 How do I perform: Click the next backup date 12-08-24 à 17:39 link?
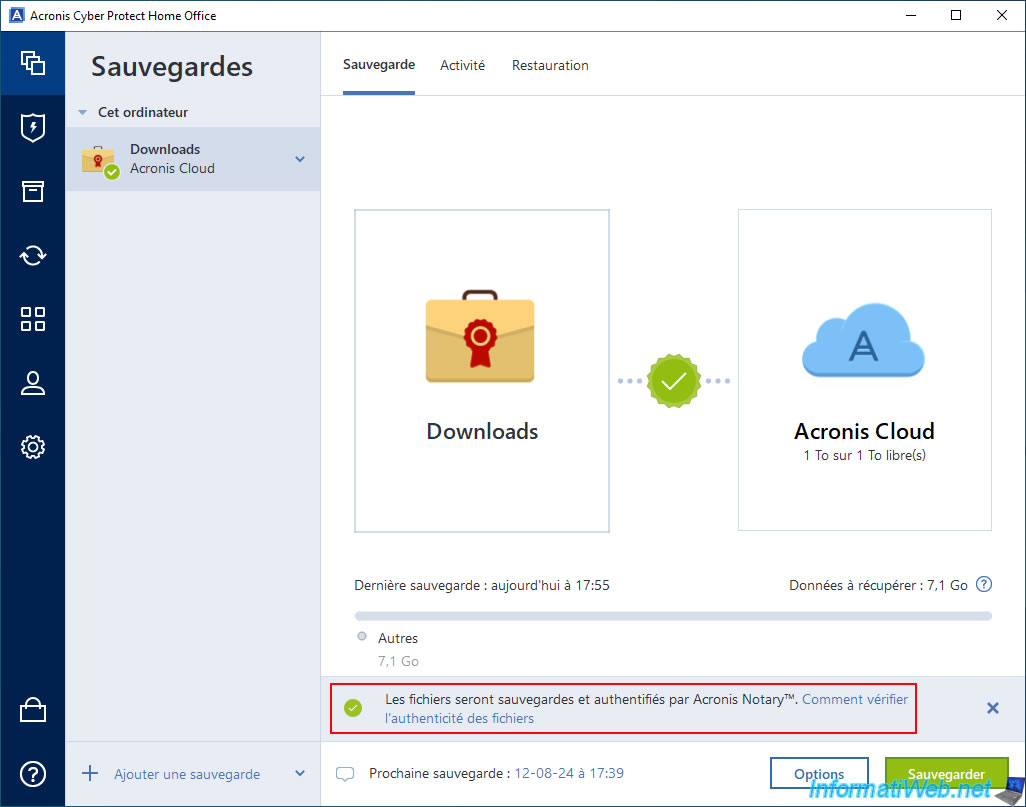pyautogui.click(x=569, y=774)
